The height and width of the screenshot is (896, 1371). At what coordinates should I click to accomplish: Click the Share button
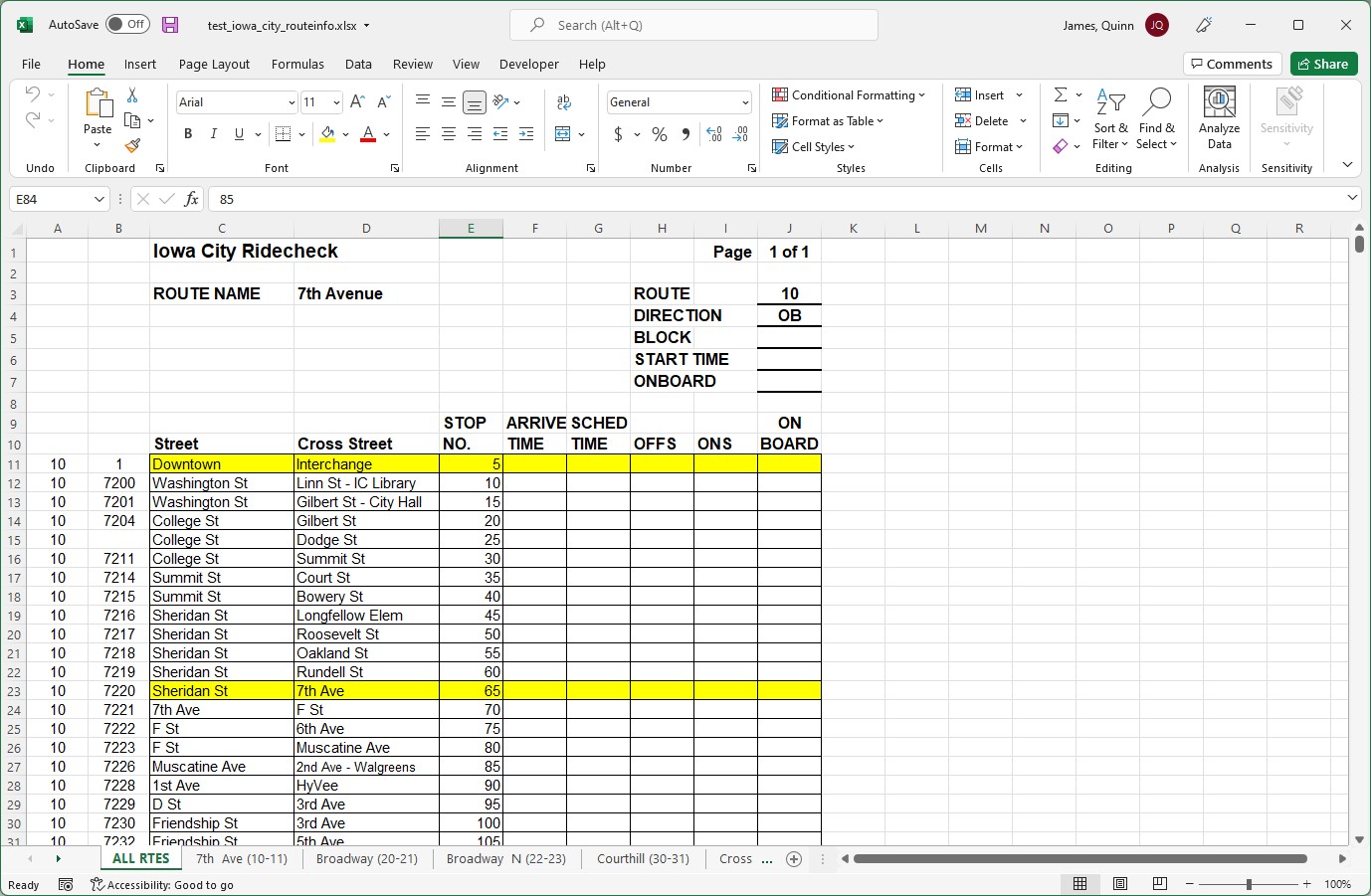tap(1323, 63)
